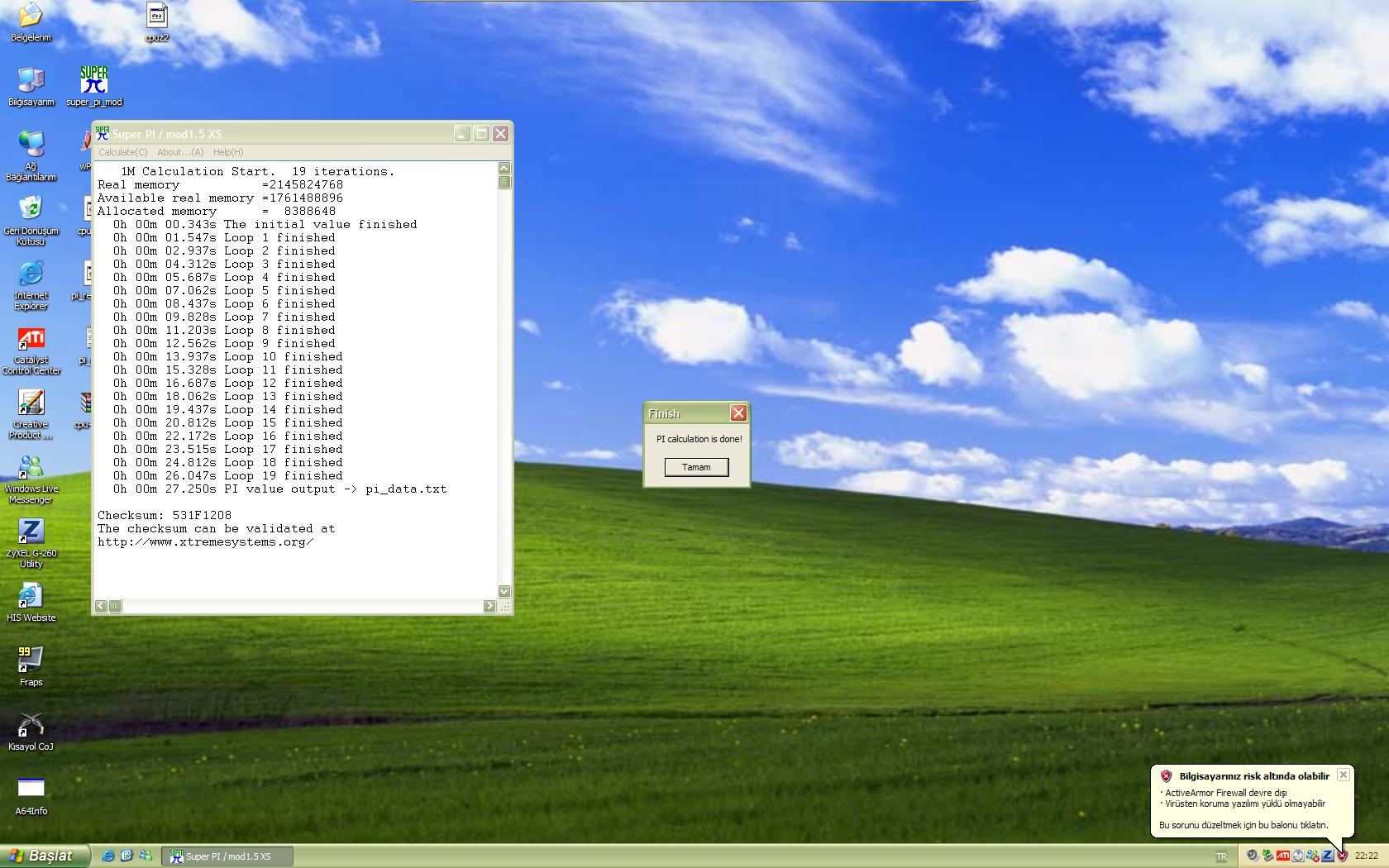The width and height of the screenshot is (1389, 868).
Task: Click Messenger icon in quick launch
Action: 146,856
